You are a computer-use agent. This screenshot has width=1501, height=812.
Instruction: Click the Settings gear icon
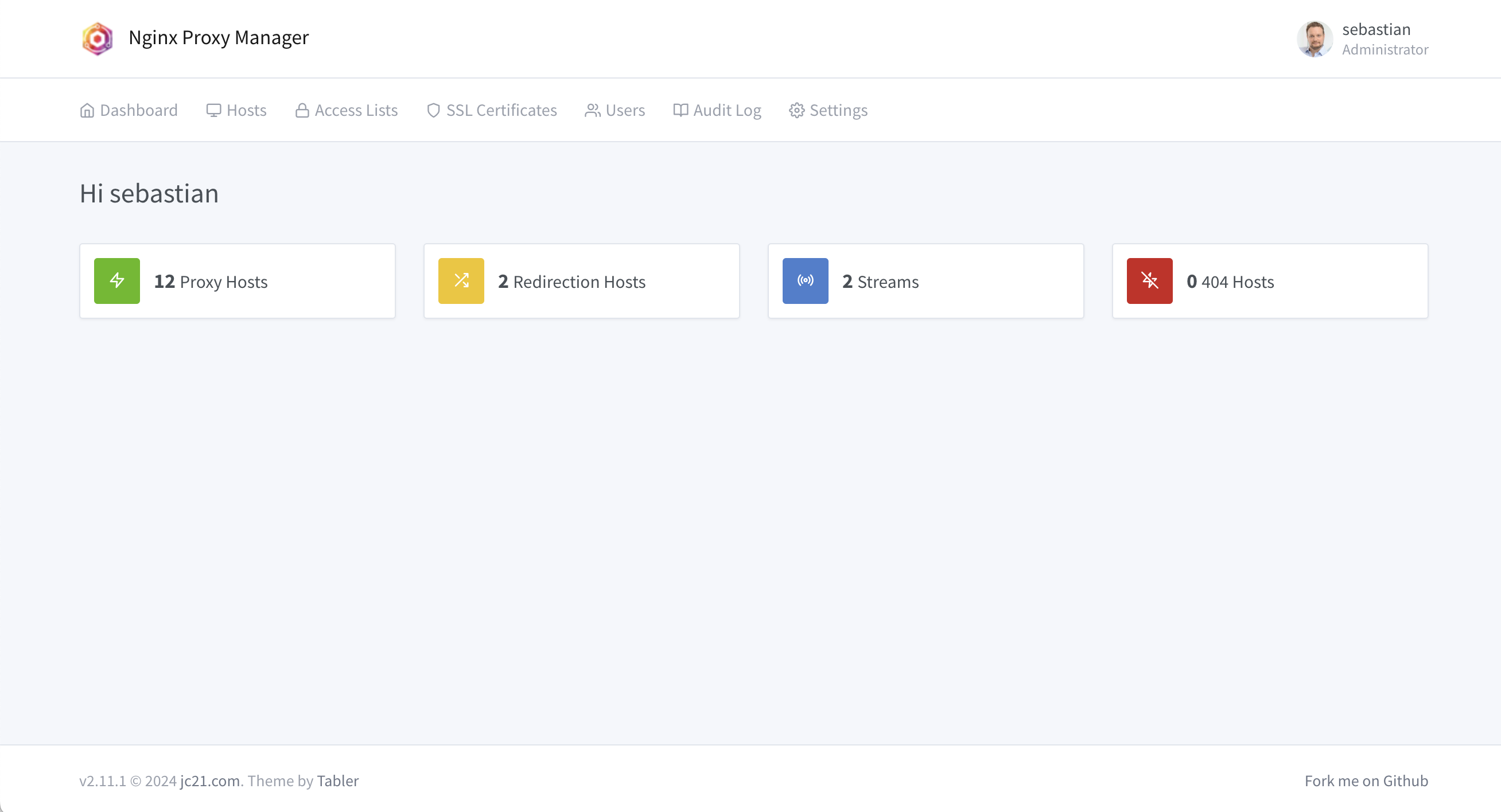pyautogui.click(x=796, y=111)
